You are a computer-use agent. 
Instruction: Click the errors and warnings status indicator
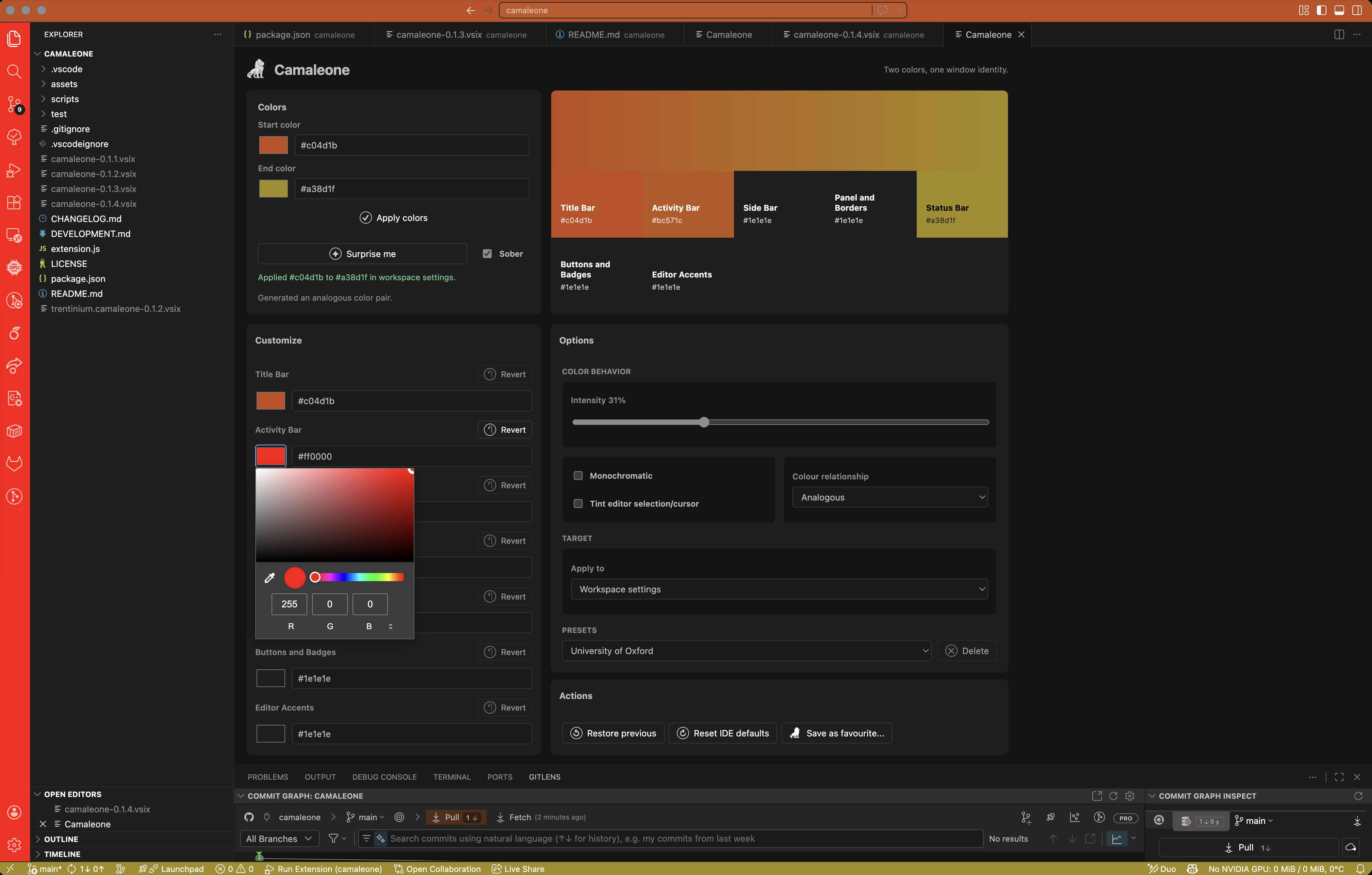tap(234, 869)
